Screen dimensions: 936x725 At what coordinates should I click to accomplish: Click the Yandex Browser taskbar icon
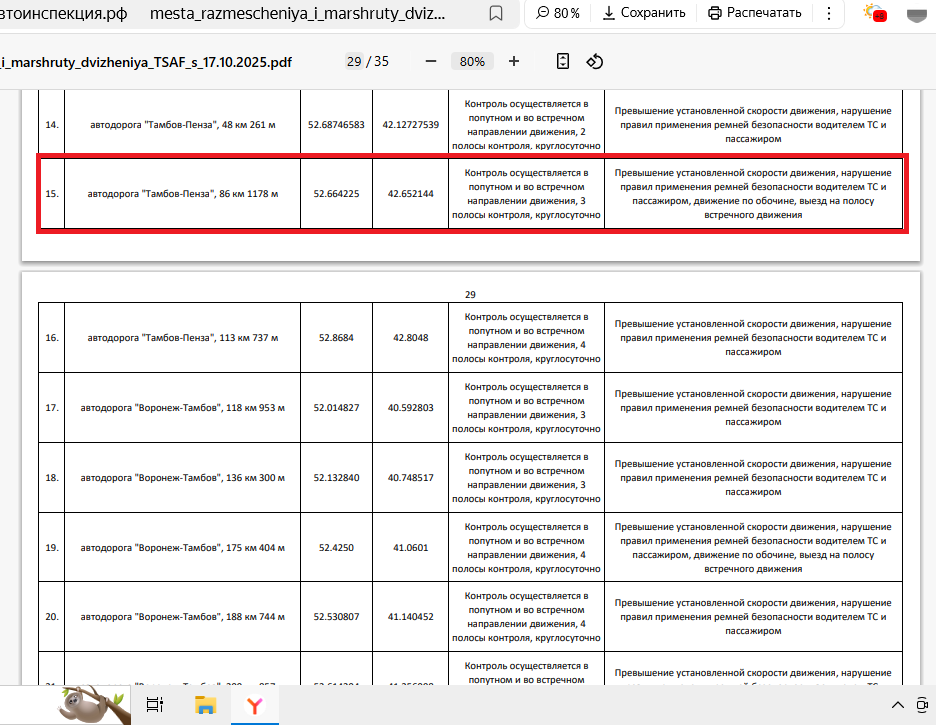point(255,705)
